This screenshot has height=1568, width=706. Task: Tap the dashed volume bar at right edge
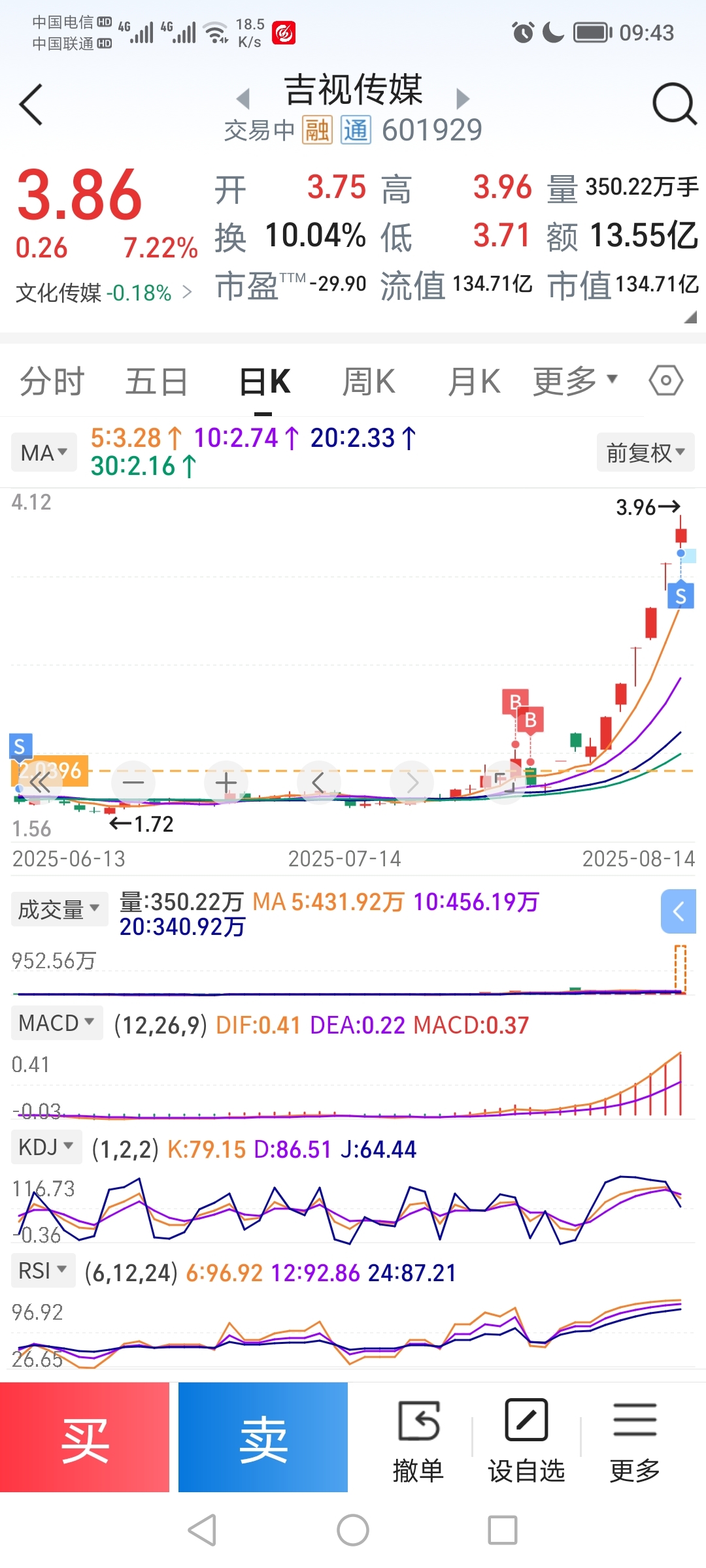[681, 970]
